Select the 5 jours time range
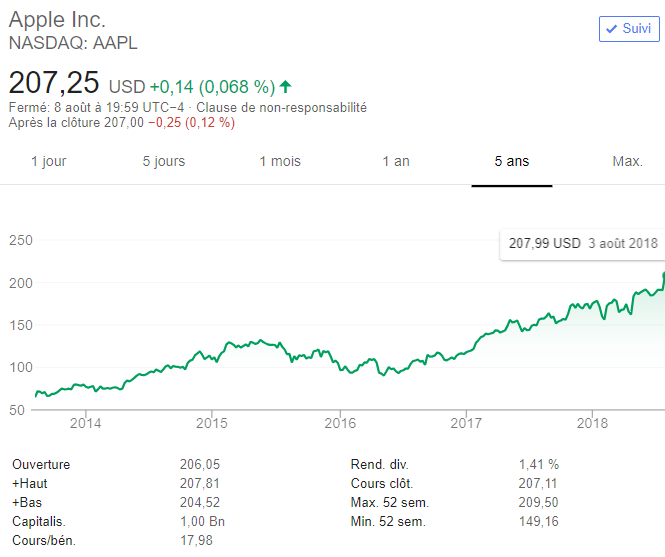This screenshot has width=665, height=557. (164, 161)
